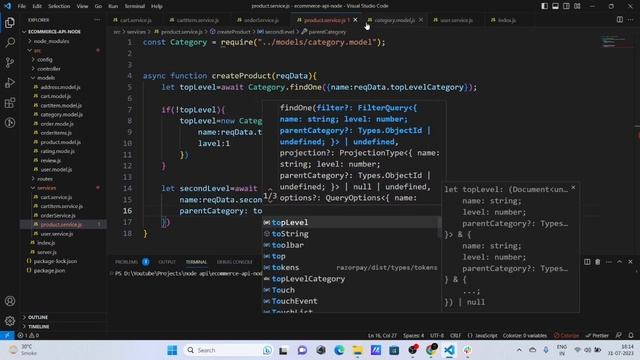Open the customize layout icon
The width and height of the screenshot is (640, 360).
click(x=577, y=6)
